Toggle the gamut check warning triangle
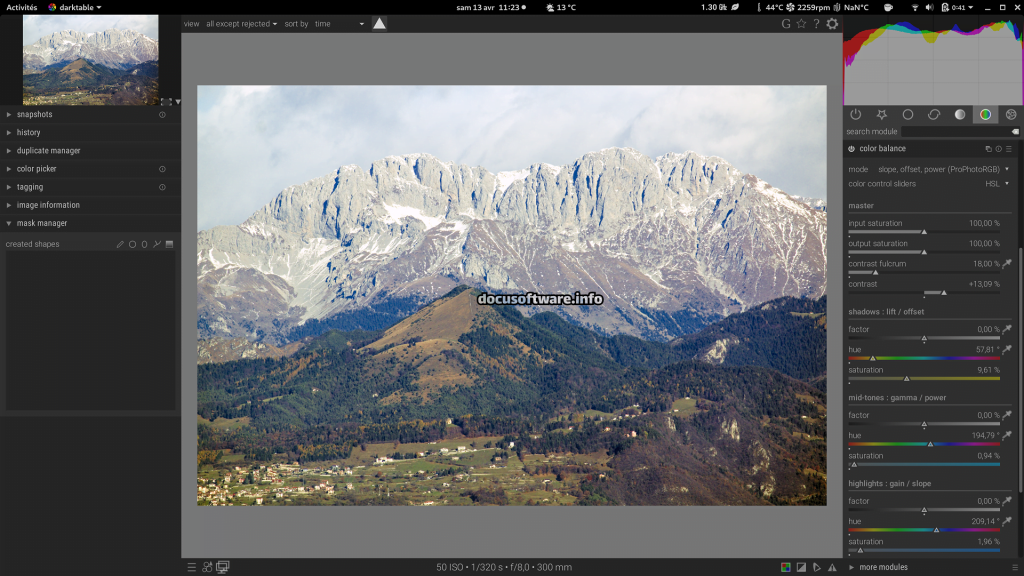 832,567
